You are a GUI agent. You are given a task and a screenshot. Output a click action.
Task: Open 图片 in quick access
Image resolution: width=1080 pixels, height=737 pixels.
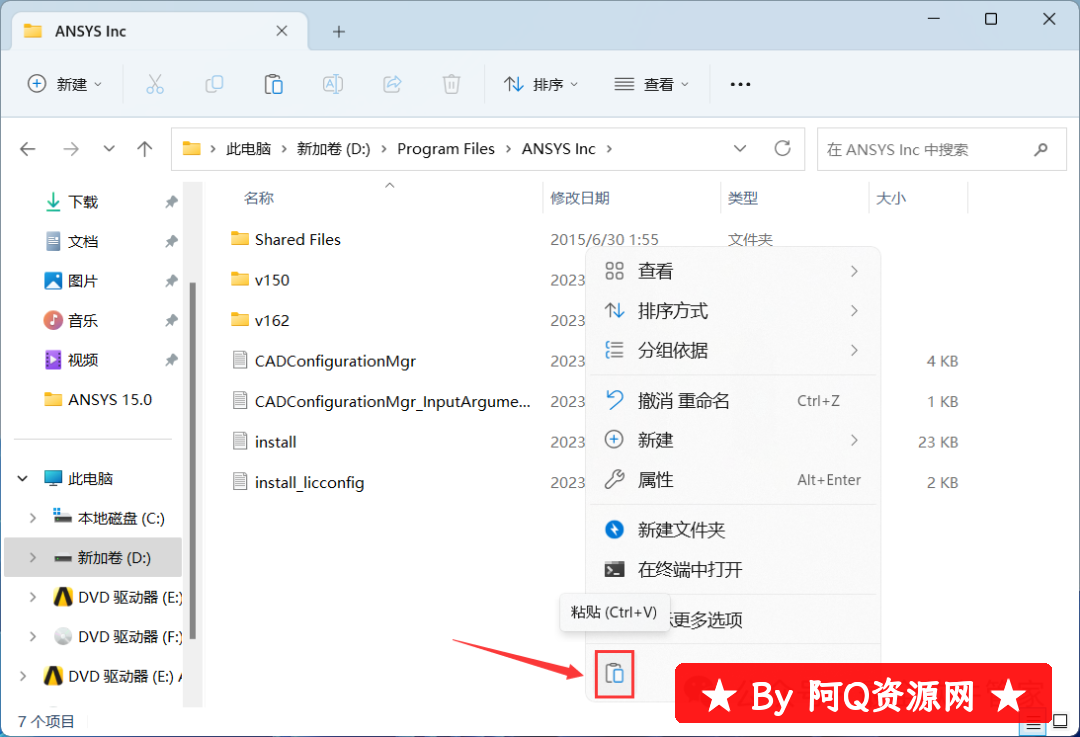[x=83, y=281]
